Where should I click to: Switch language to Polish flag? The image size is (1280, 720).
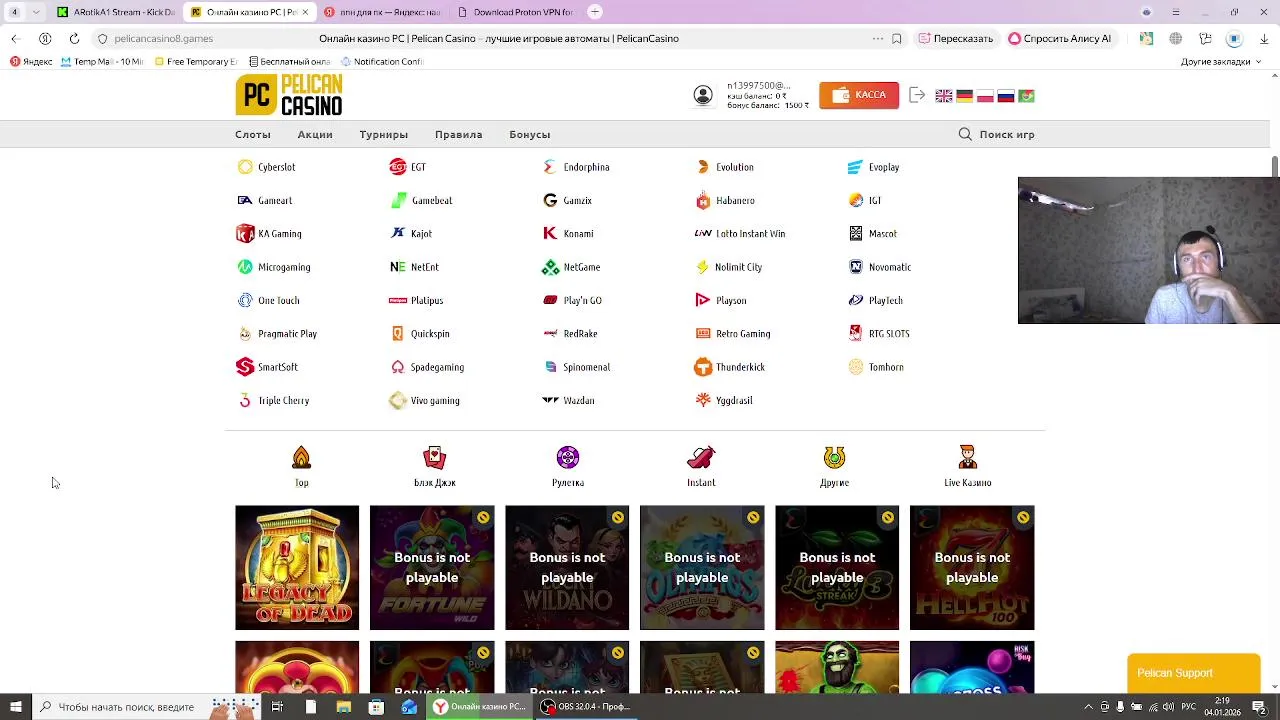point(985,96)
